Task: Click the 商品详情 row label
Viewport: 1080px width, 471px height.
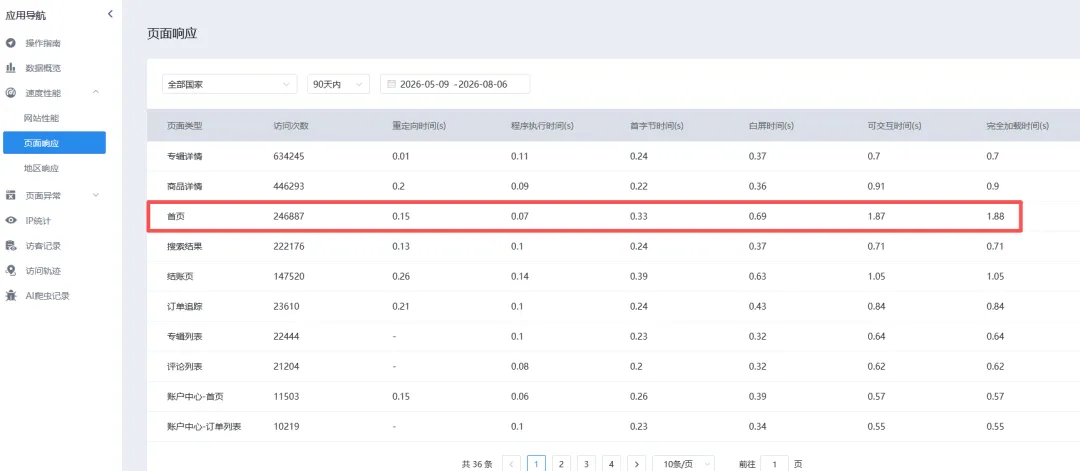Action: click(185, 187)
